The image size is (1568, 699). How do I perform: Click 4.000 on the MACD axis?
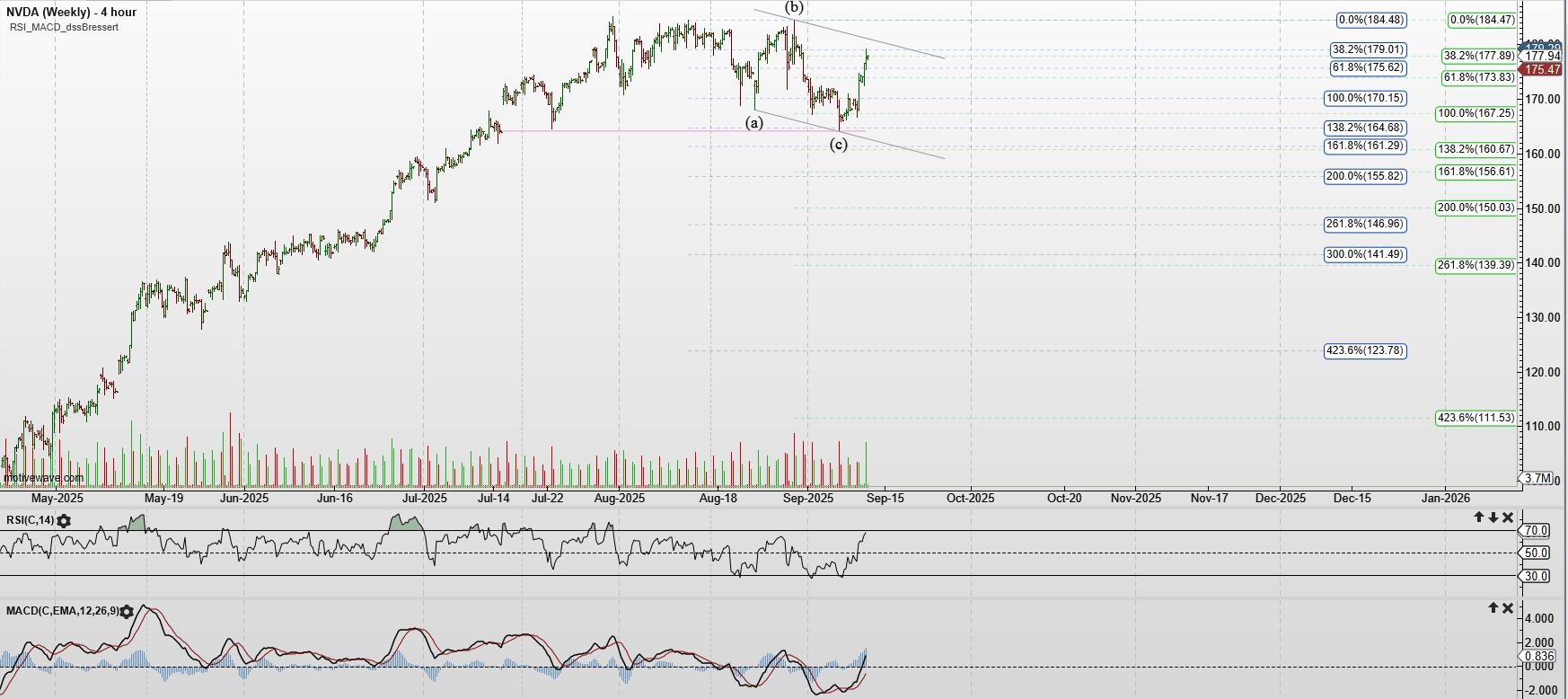pyautogui.click(x=1539, y=618)
